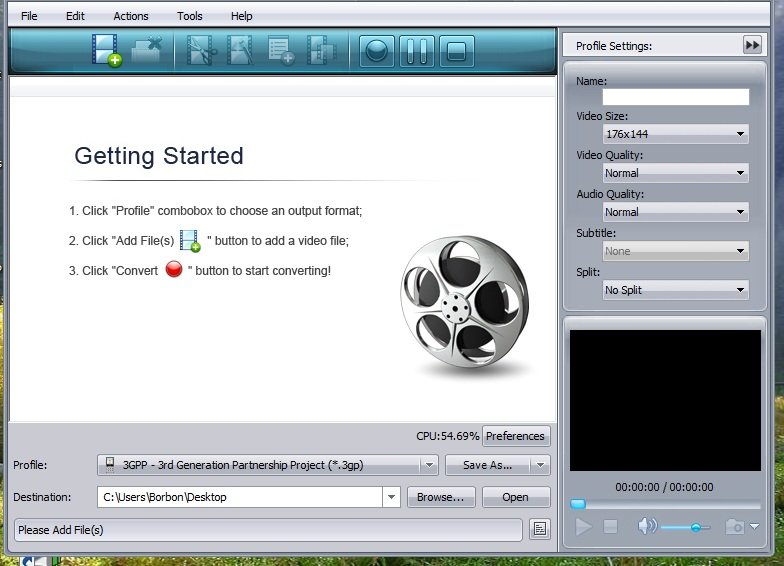Open the Actions menu
The width and height of the screenshot is (784, 566).
(131, 16)
